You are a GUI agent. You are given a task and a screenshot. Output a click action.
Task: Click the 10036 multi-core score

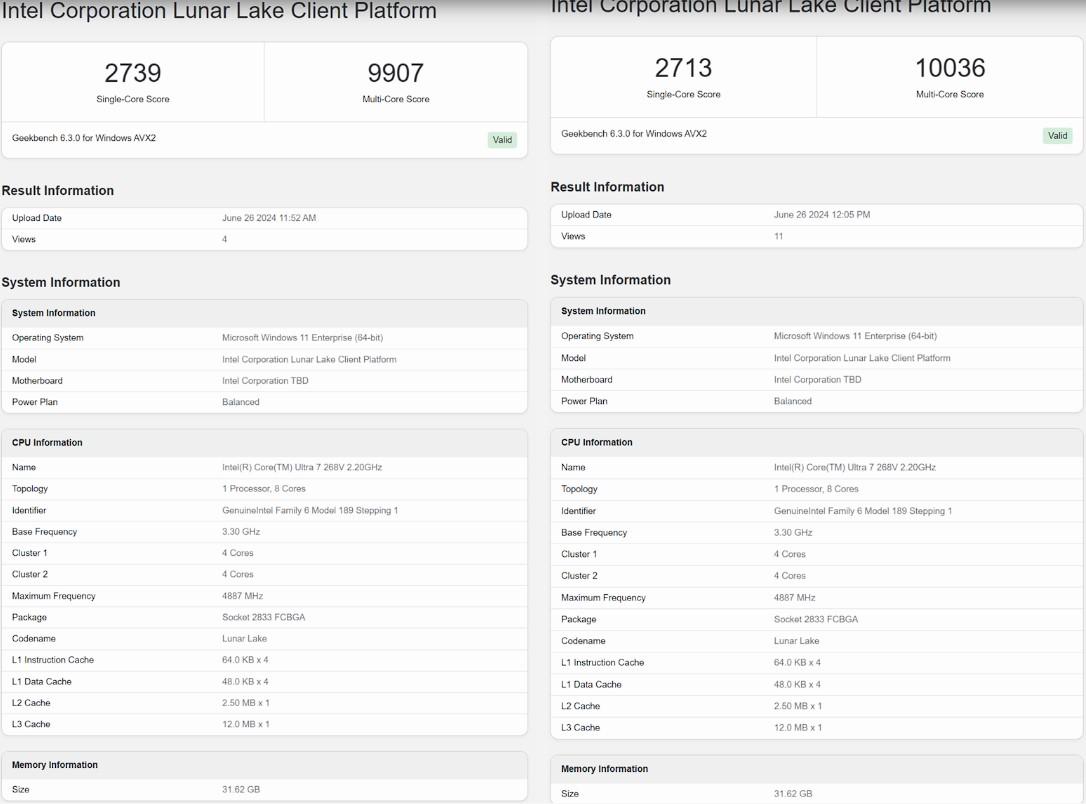[949, 68]
